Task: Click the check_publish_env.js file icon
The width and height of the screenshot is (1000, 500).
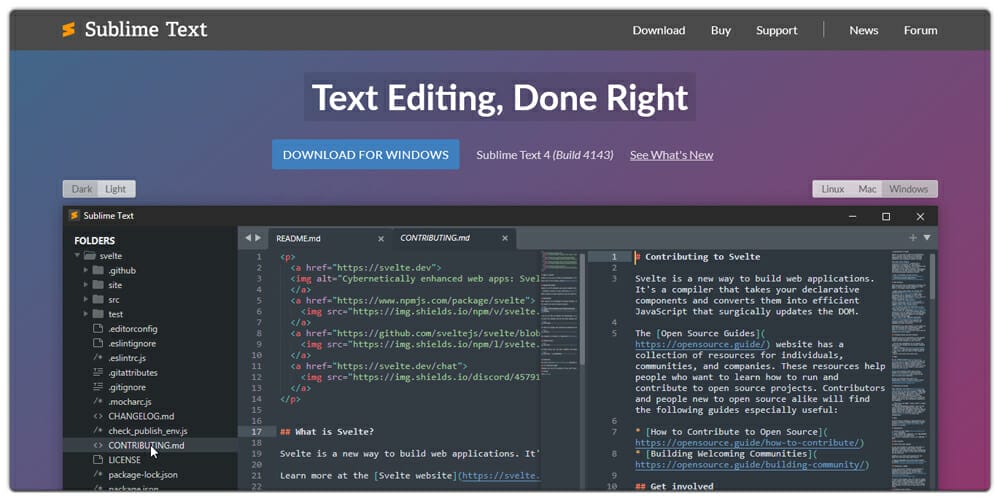Action: [98, 431]
